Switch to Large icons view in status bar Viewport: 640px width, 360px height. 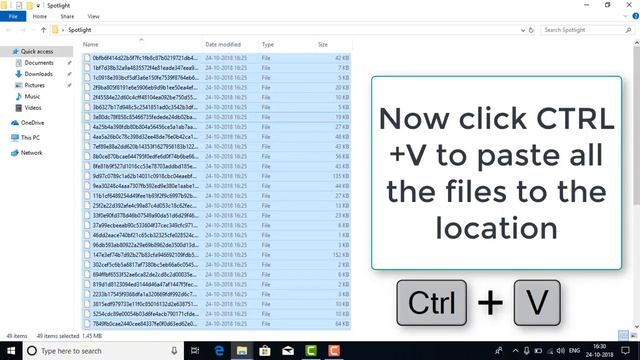(634, 336)
